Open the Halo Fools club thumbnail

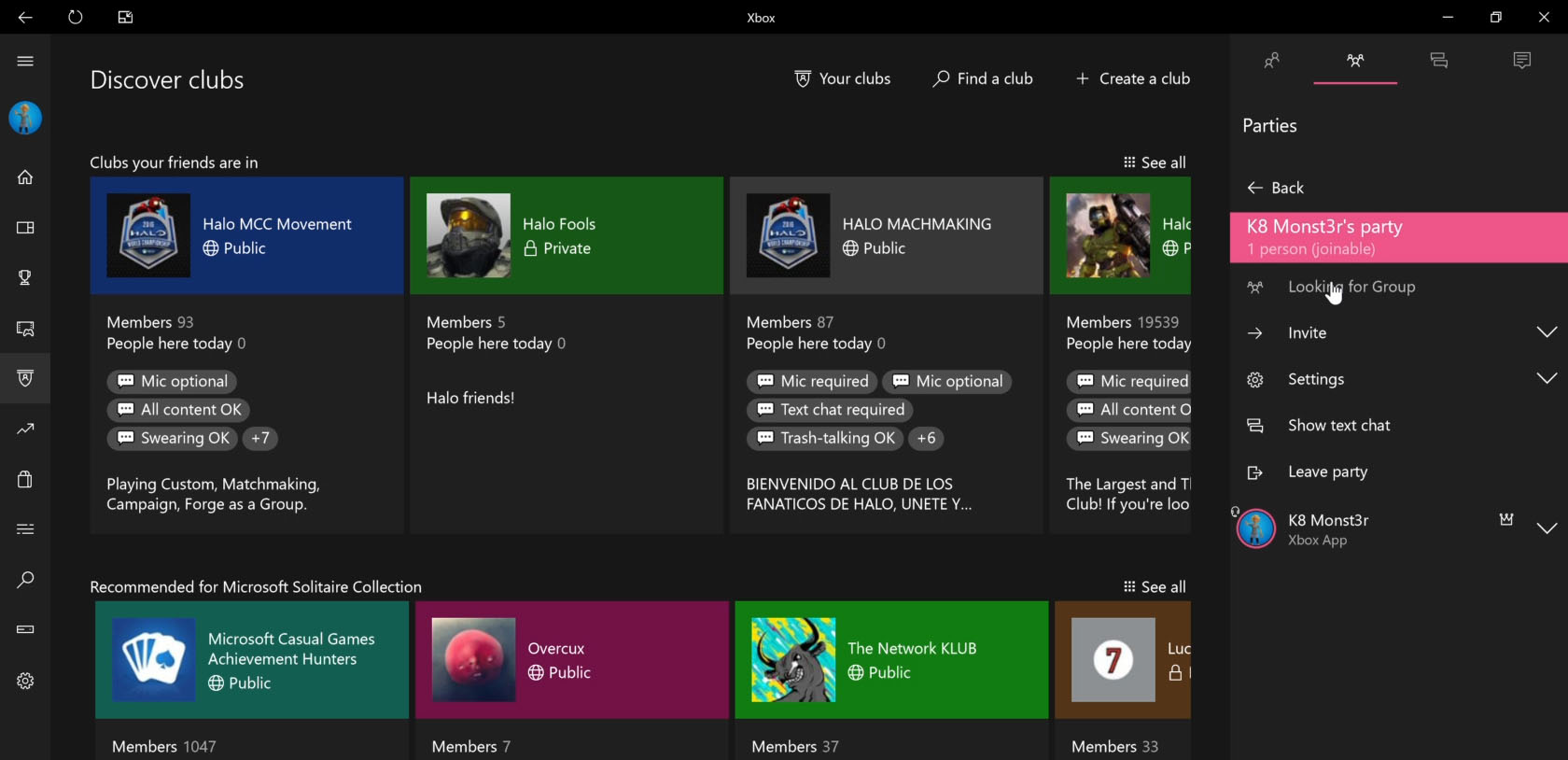[469, 235]
